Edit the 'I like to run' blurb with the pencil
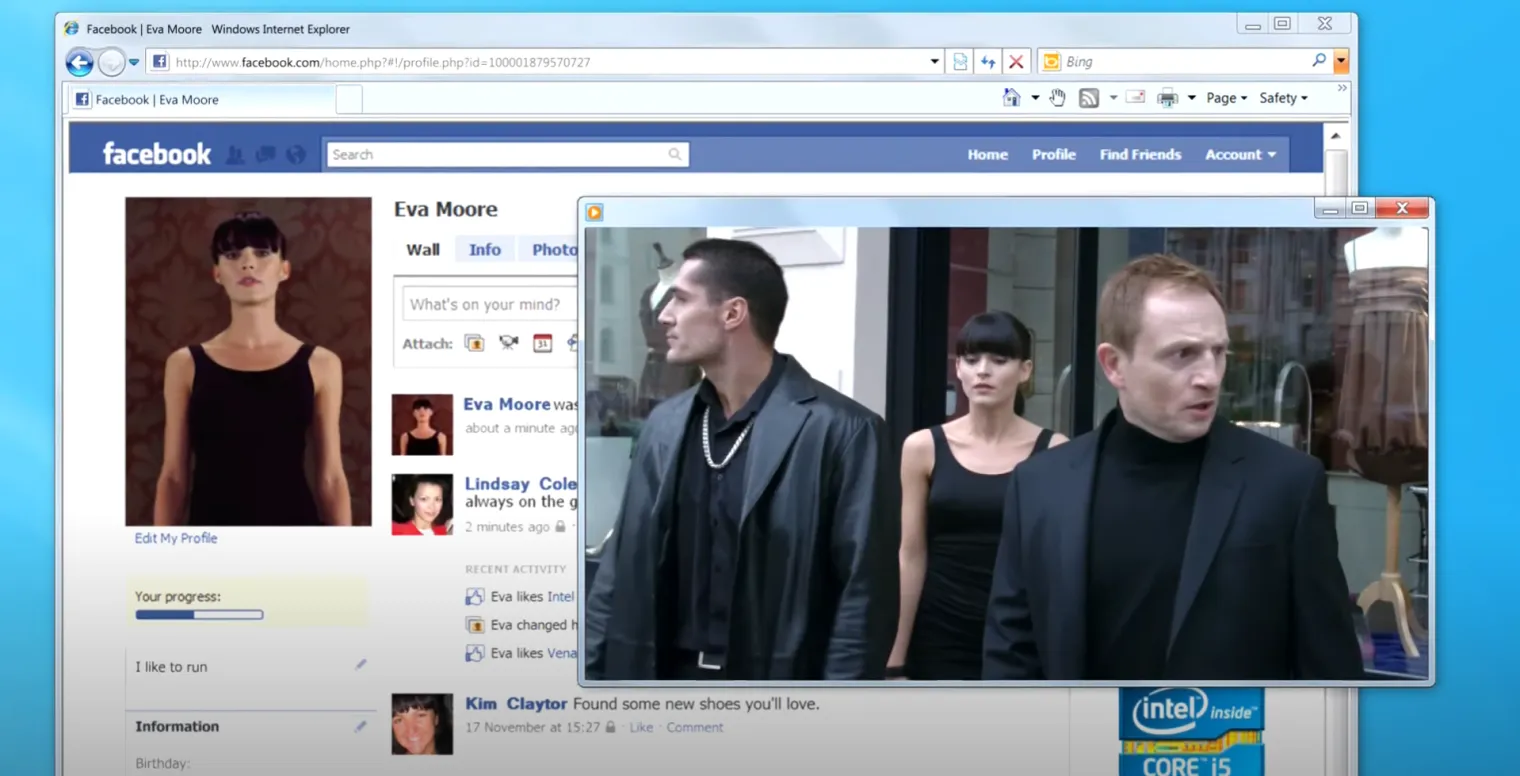The image size is (1520, 776). pyautogui.click(x=360, y=665)
